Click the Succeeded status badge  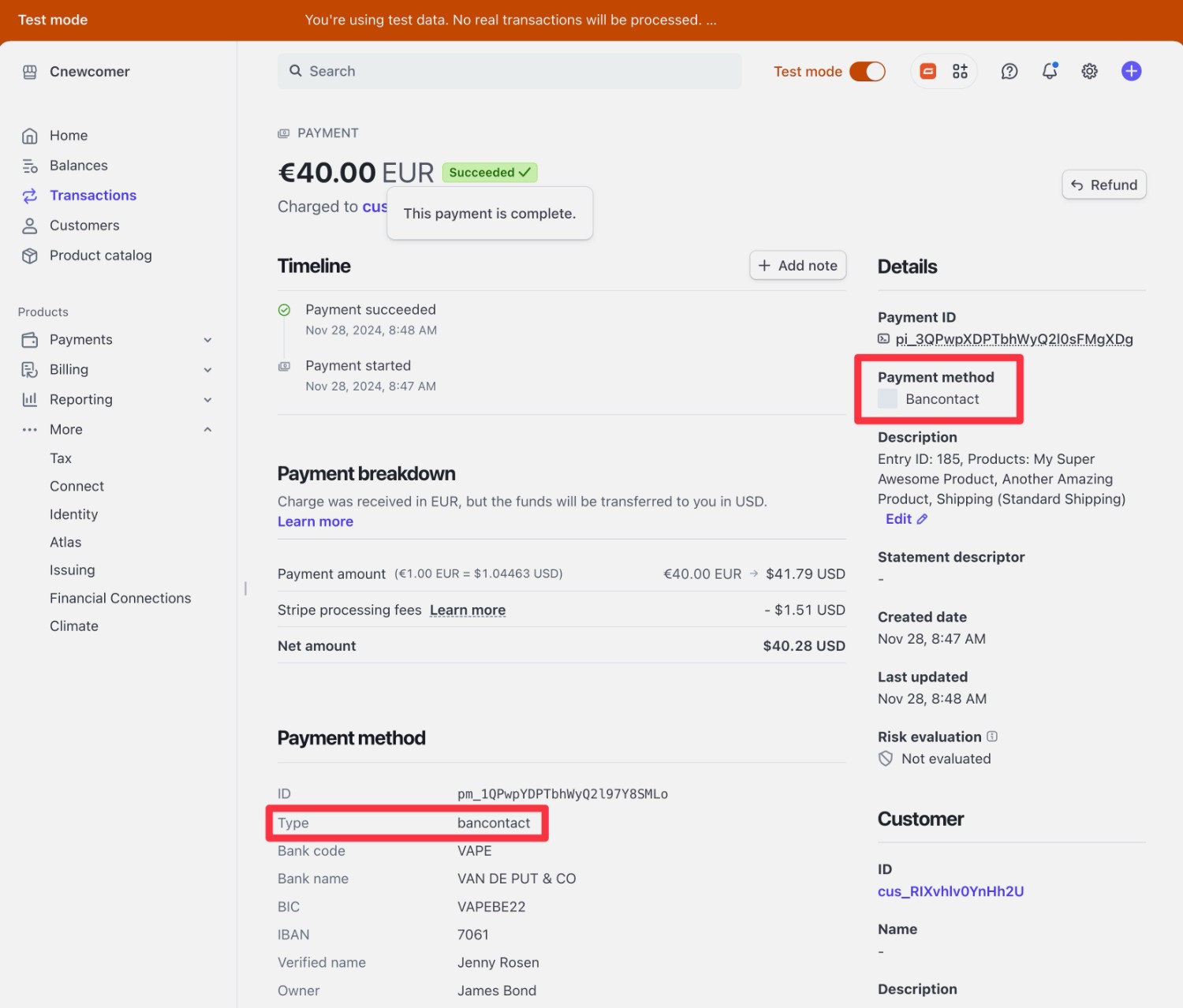click(x=490, y=173)
